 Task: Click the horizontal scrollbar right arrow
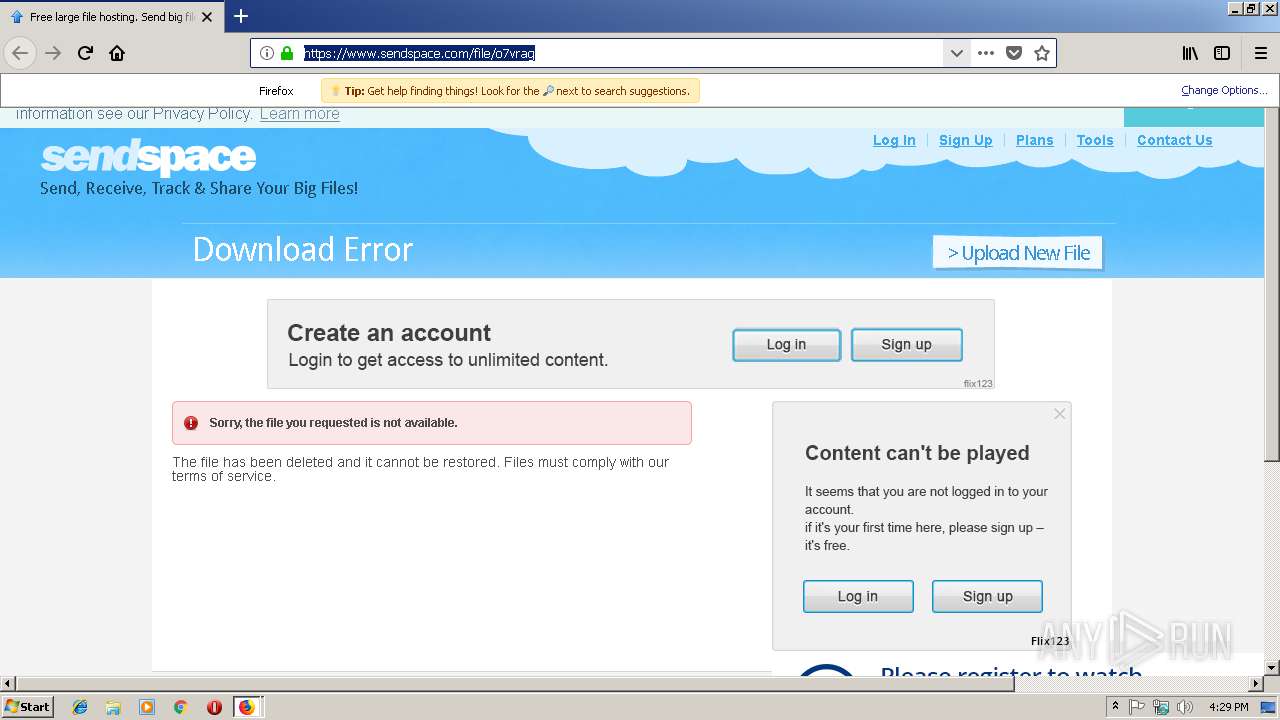pos(1256,684)
